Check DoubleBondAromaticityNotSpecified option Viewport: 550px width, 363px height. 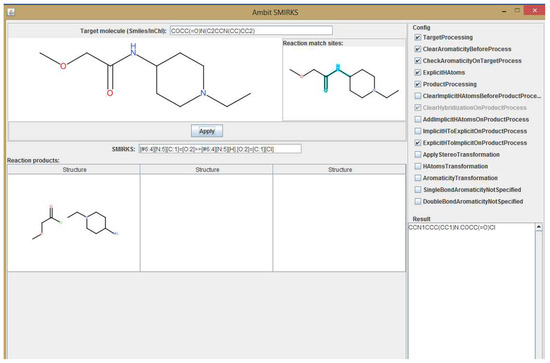pos(418,202)
